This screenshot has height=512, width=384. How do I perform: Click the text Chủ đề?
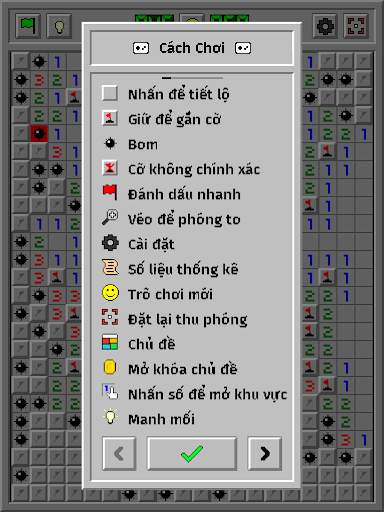point(152,344)
